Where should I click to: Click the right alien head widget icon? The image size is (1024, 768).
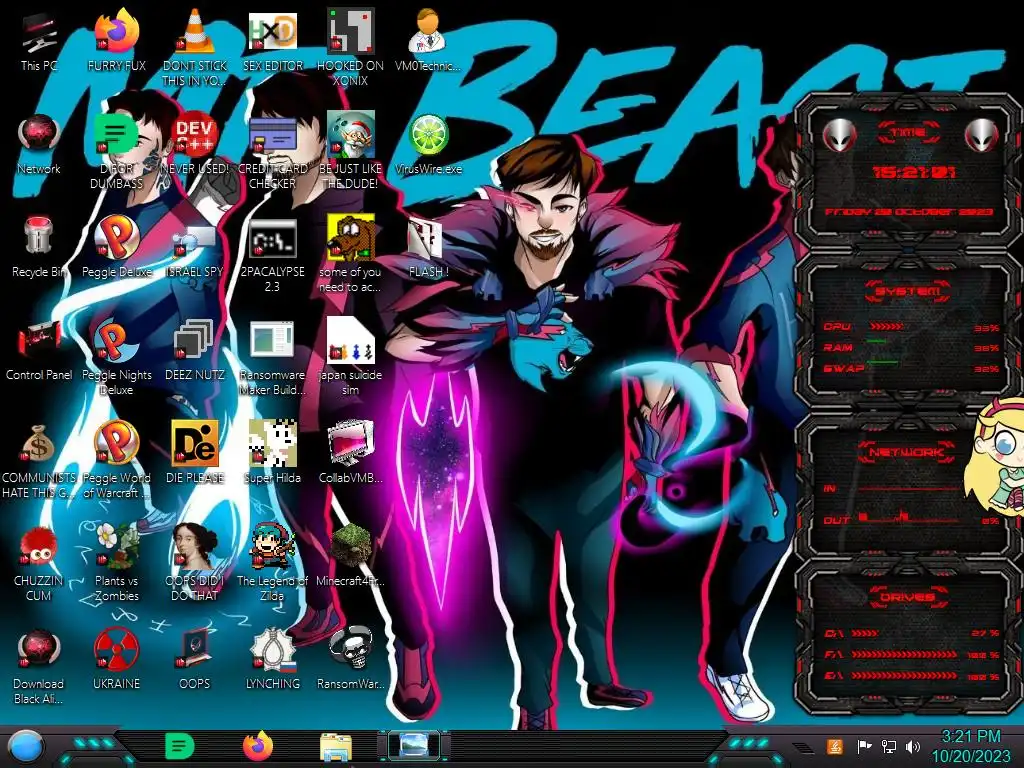coord(982,136)
